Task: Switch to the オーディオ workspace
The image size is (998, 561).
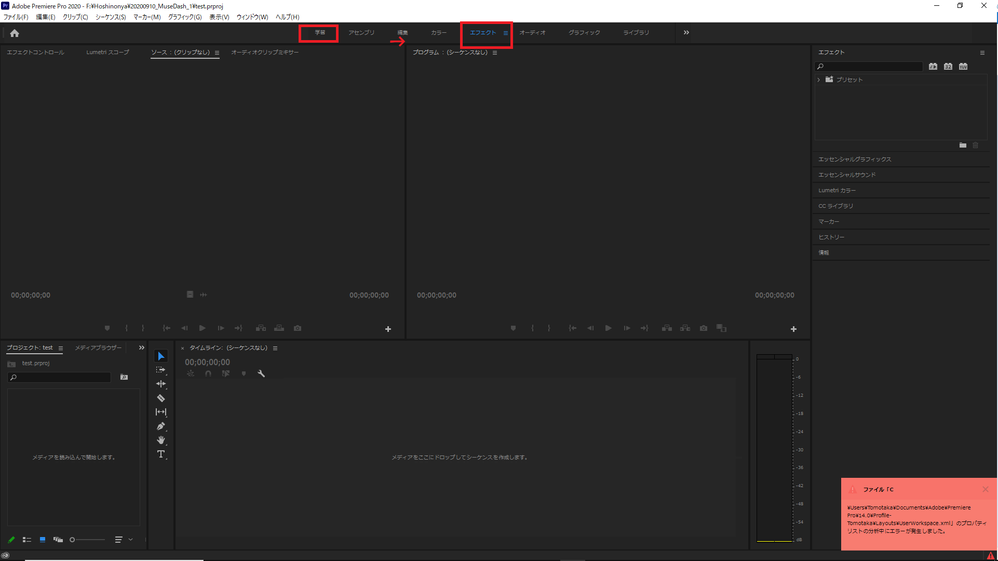Action: coord(532,32)
